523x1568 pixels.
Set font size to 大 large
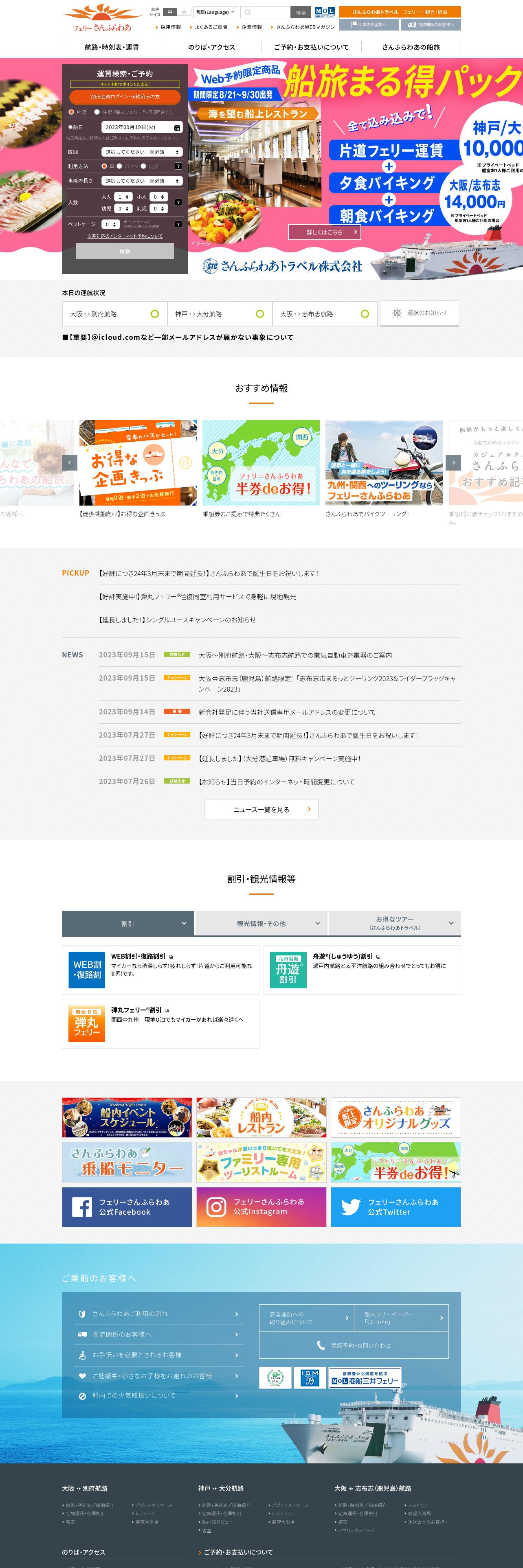(184, 12)
